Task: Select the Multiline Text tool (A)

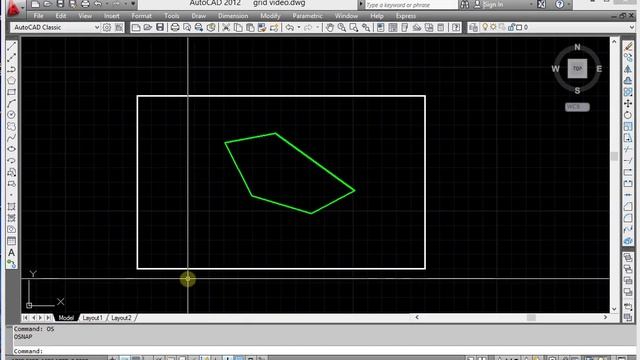Action: (11, 253)
